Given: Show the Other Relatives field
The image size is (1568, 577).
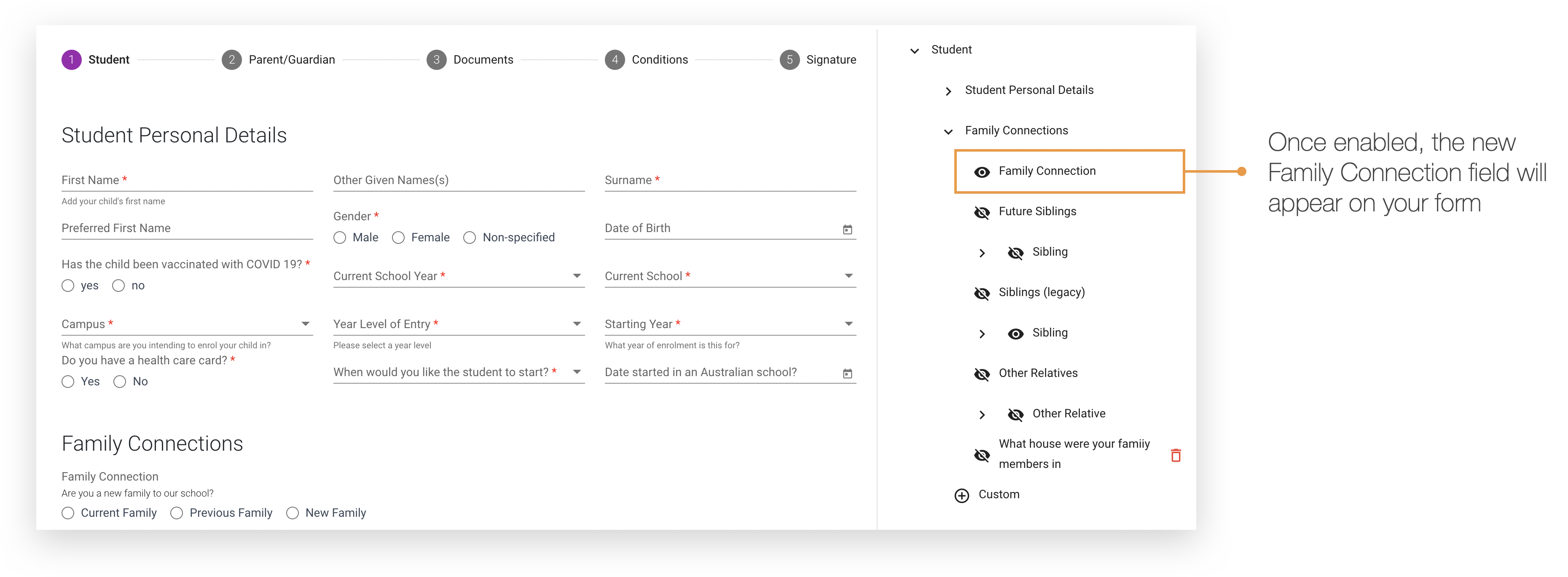Looking at the screenshot, I should [x=982, y=374].
